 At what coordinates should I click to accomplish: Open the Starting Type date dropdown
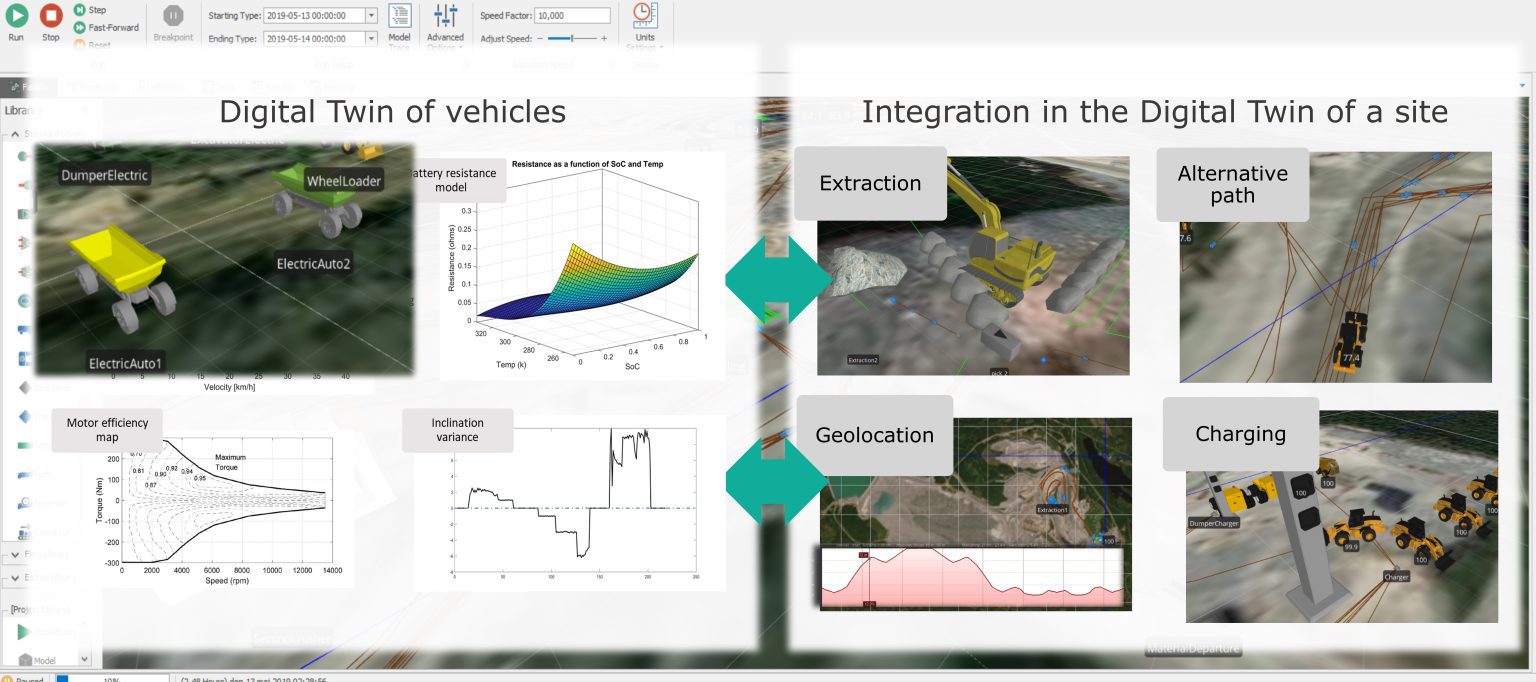click(x=372, y=16)
